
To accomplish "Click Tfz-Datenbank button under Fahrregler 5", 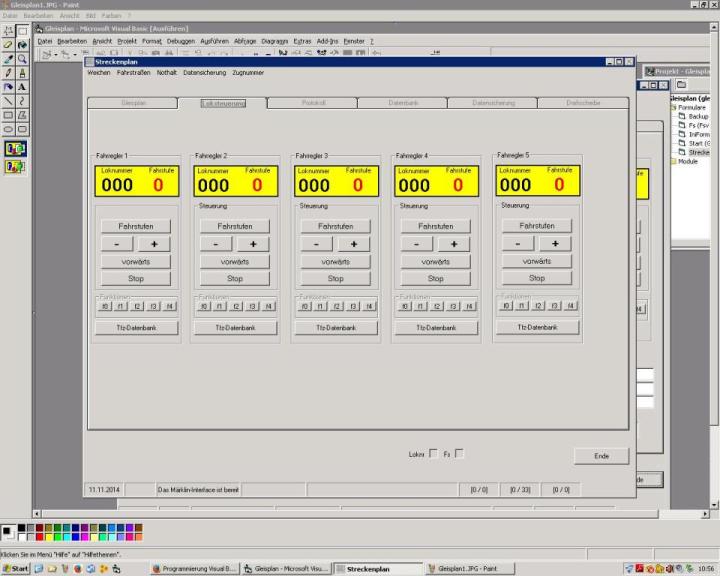I will point(537,327).
